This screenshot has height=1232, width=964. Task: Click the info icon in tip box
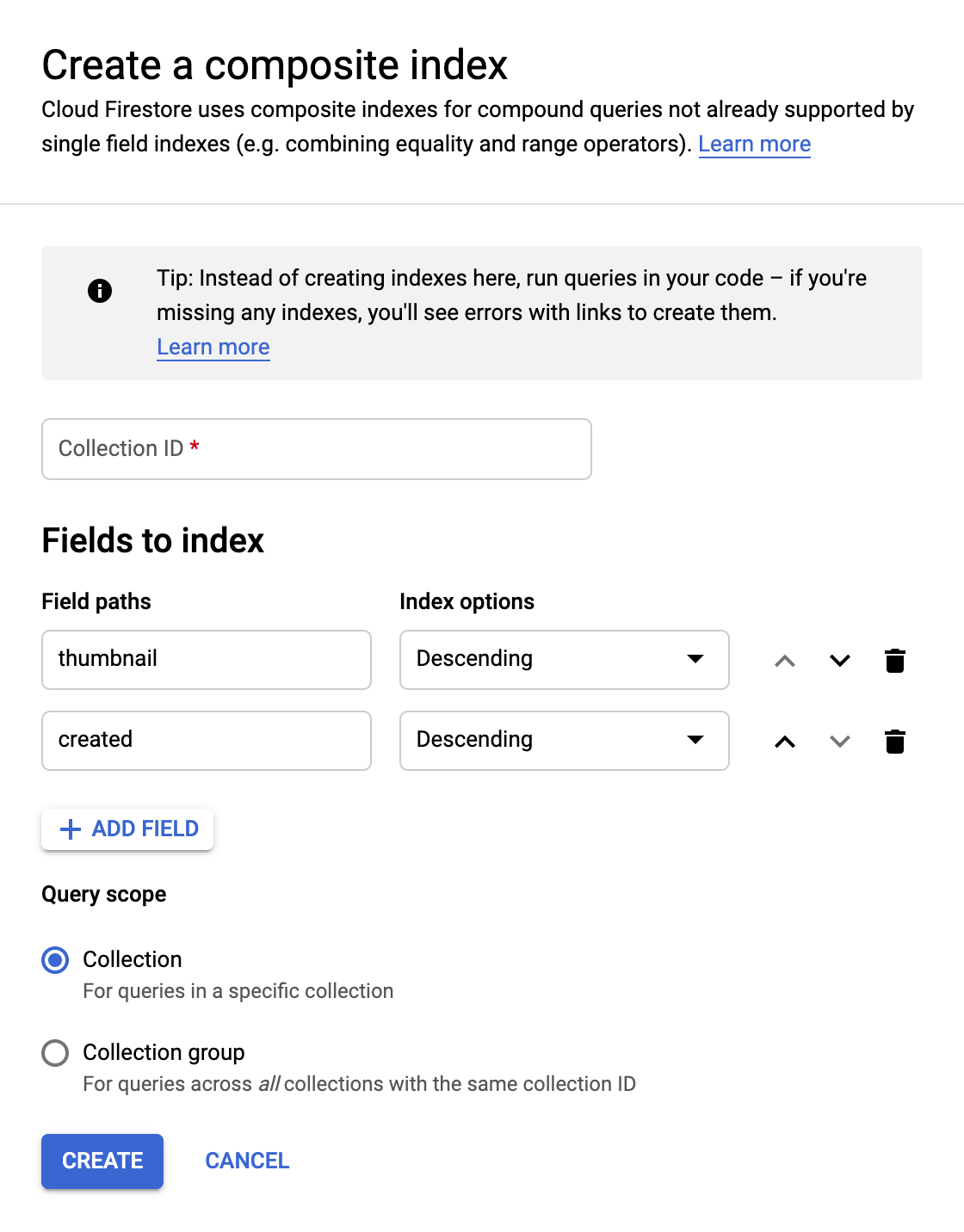[x=100, y=291]
